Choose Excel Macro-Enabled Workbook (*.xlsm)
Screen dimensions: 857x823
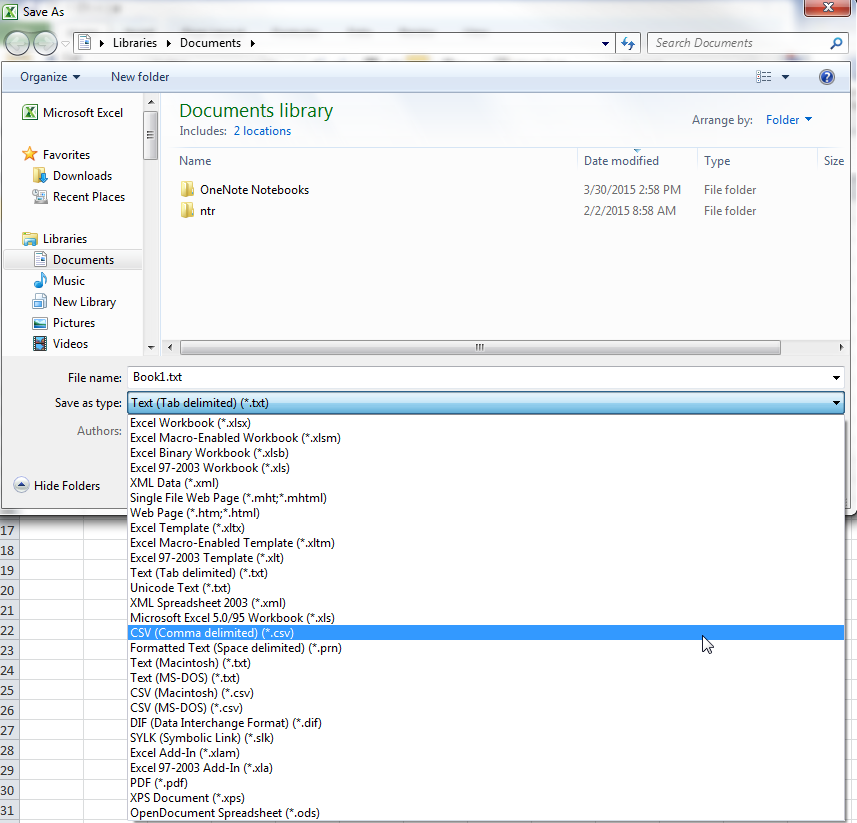click(486, 438)
